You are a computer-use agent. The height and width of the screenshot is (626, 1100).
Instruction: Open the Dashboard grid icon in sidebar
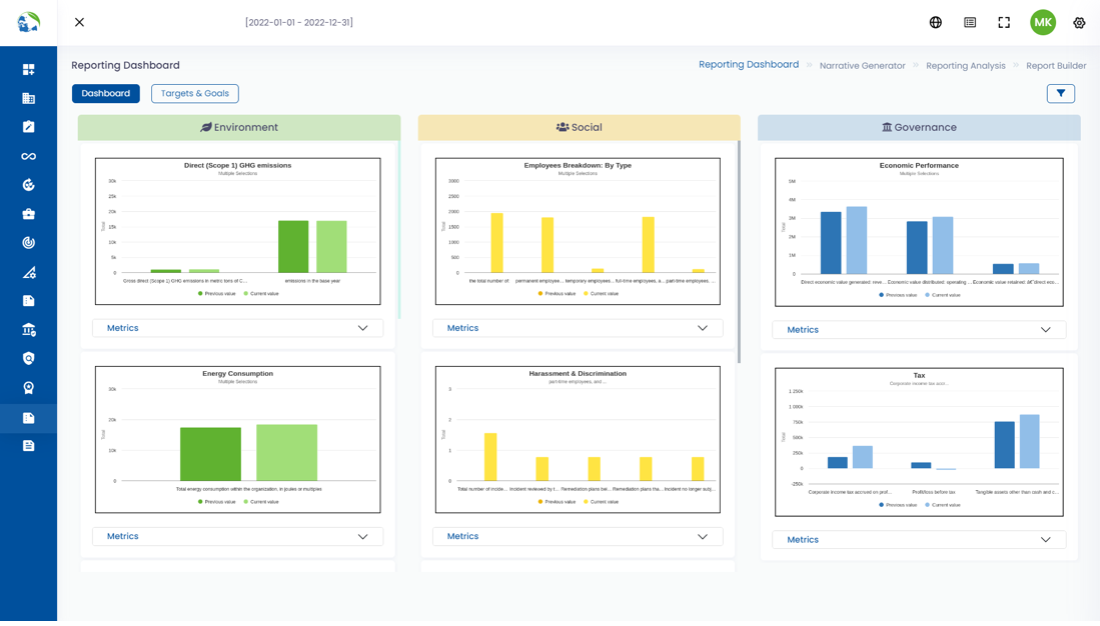[28, 70]
